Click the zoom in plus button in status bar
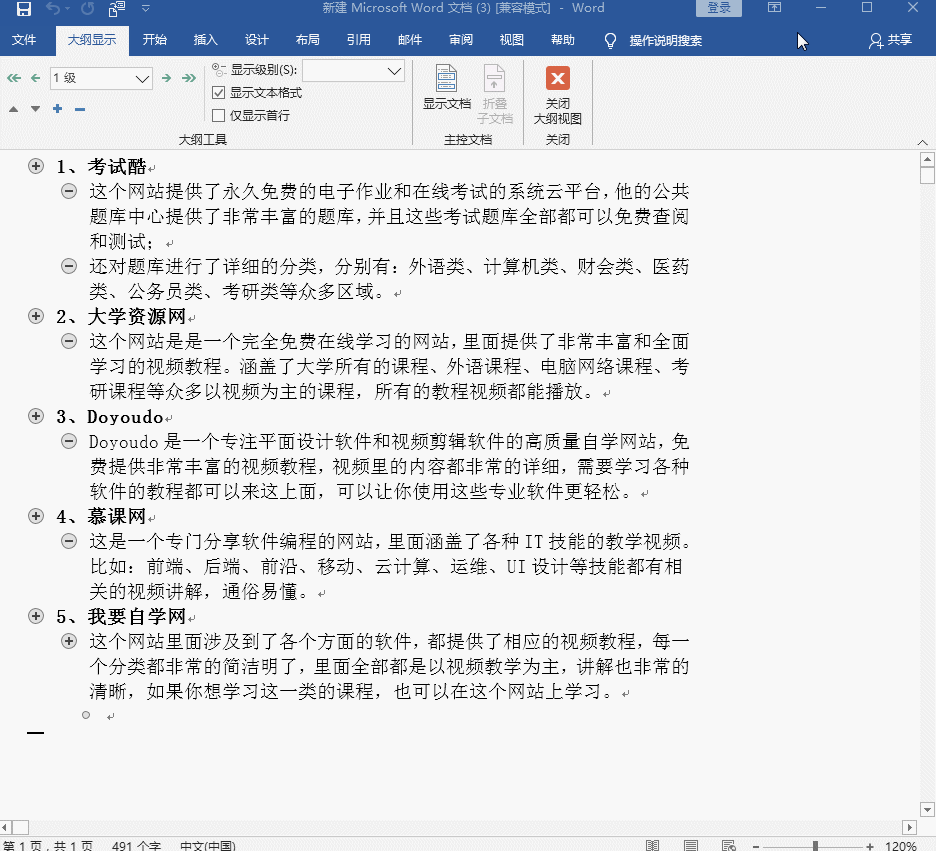Image resolution: width=936 pixels, height=851 pixels. [x=870, y=846]
